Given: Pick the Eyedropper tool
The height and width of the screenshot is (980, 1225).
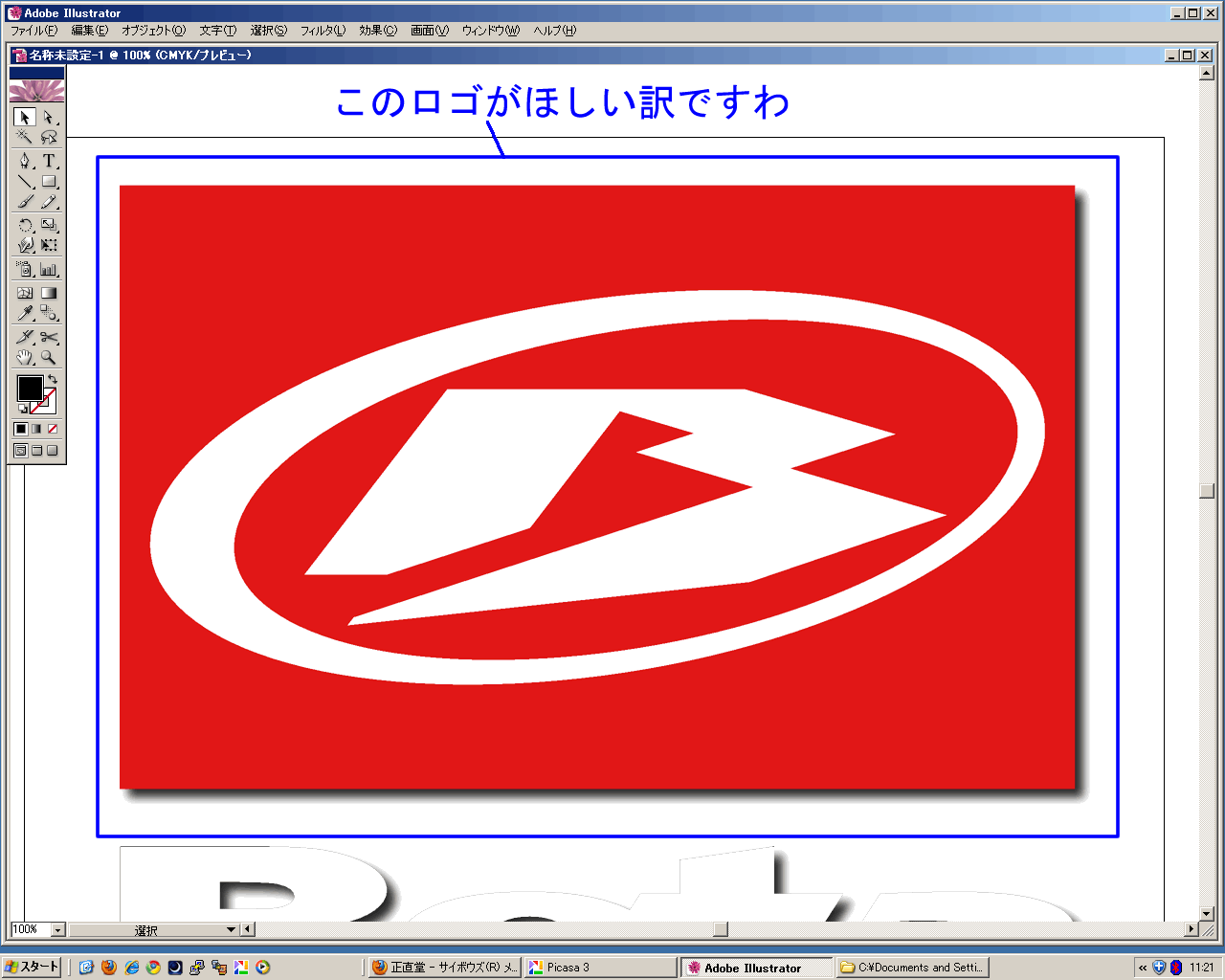Looking at the screenshot, I should [x=26, y=313].
